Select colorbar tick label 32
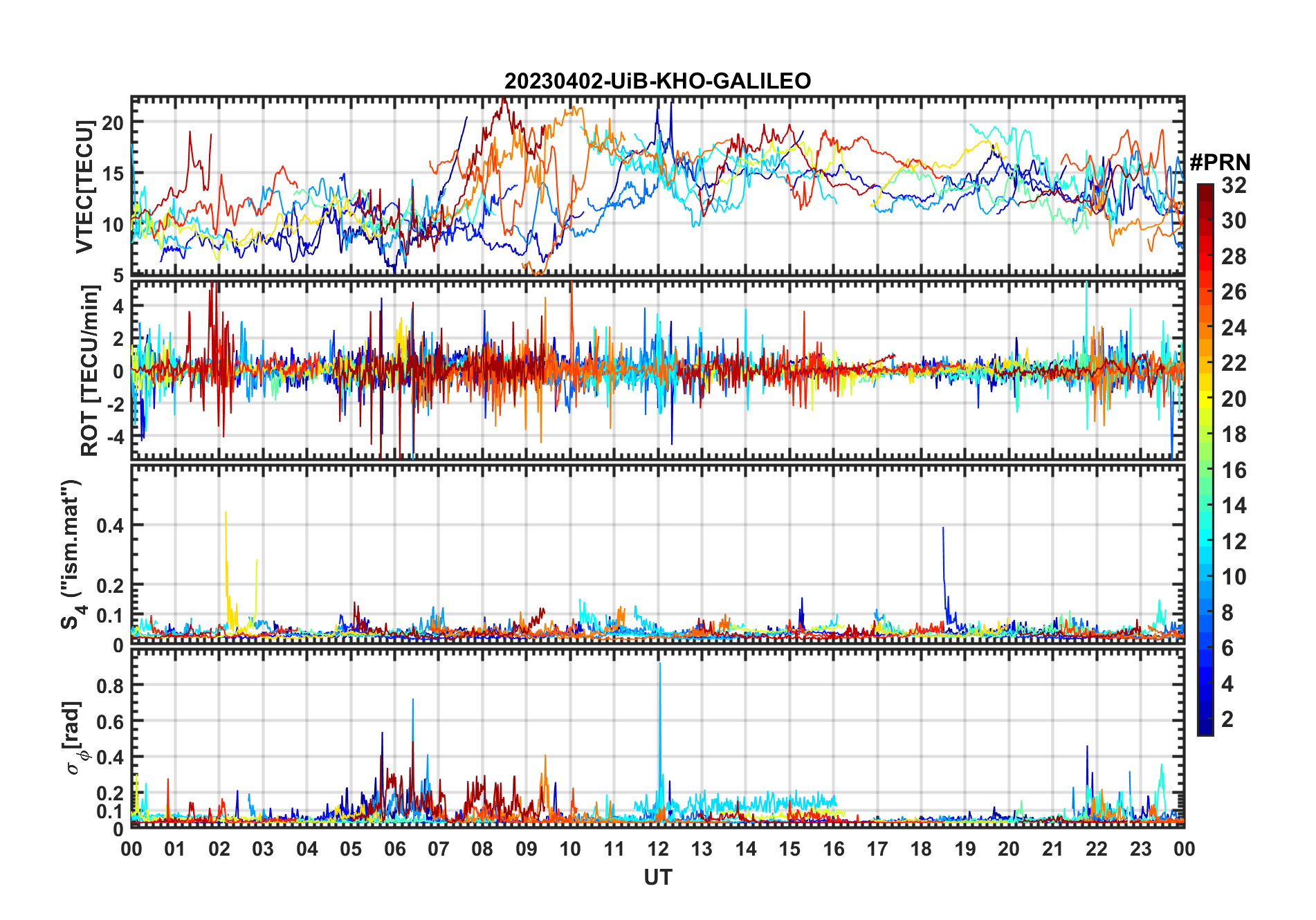Screen dimensions: 1316x920 (1234, 185)
